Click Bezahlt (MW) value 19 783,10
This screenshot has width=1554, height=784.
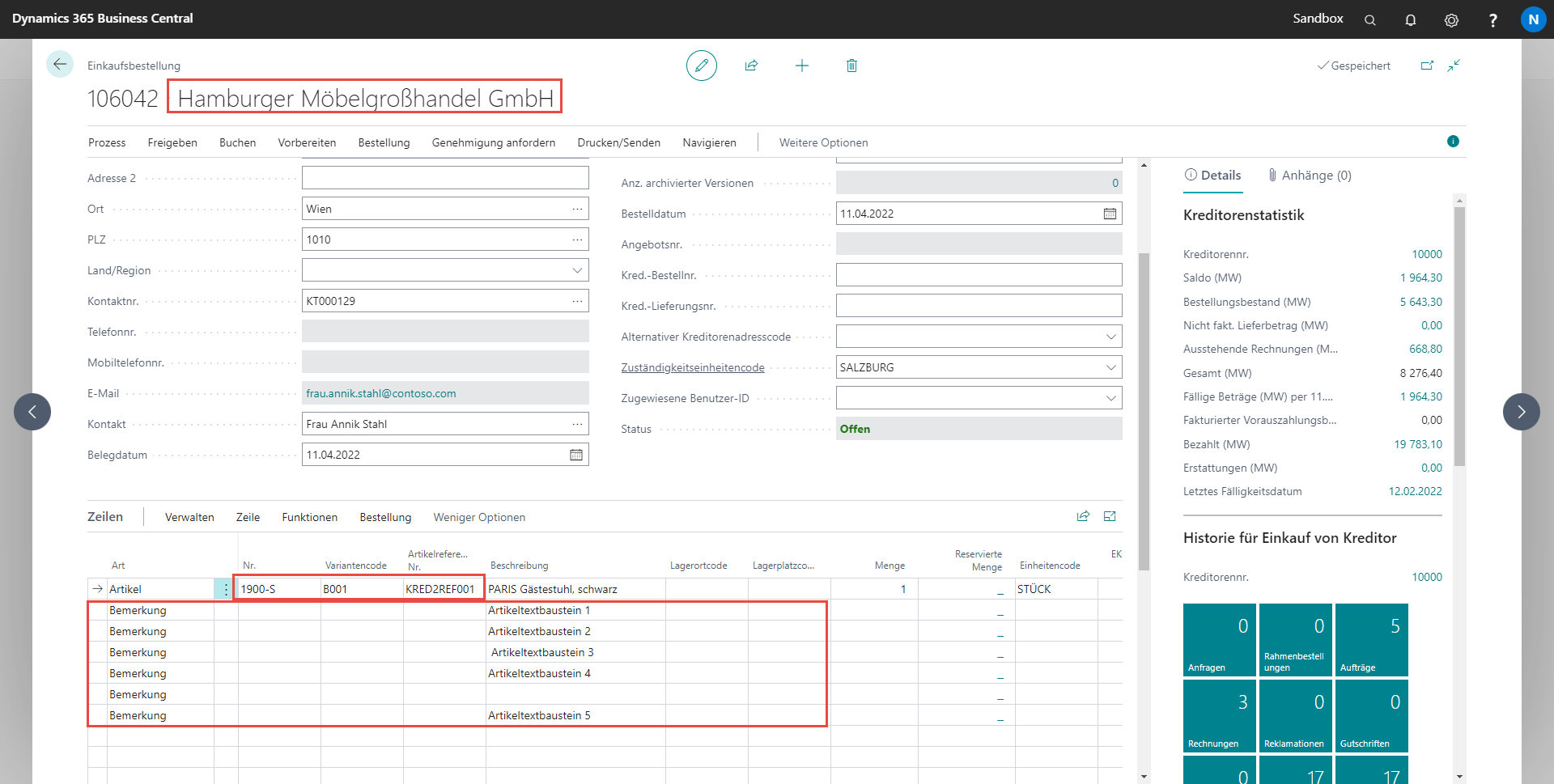pyautogui.click(x=1417, y=444)
